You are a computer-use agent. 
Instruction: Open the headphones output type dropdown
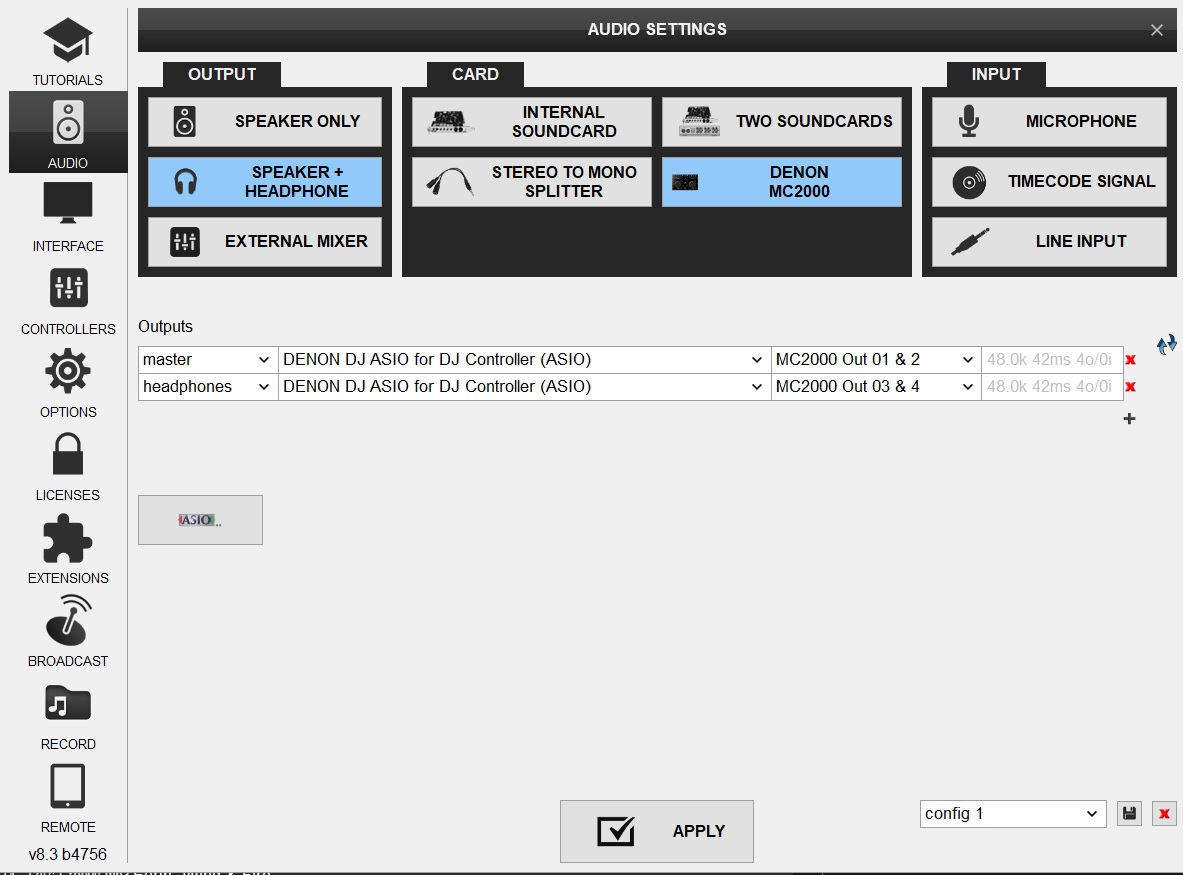(208, 387)
